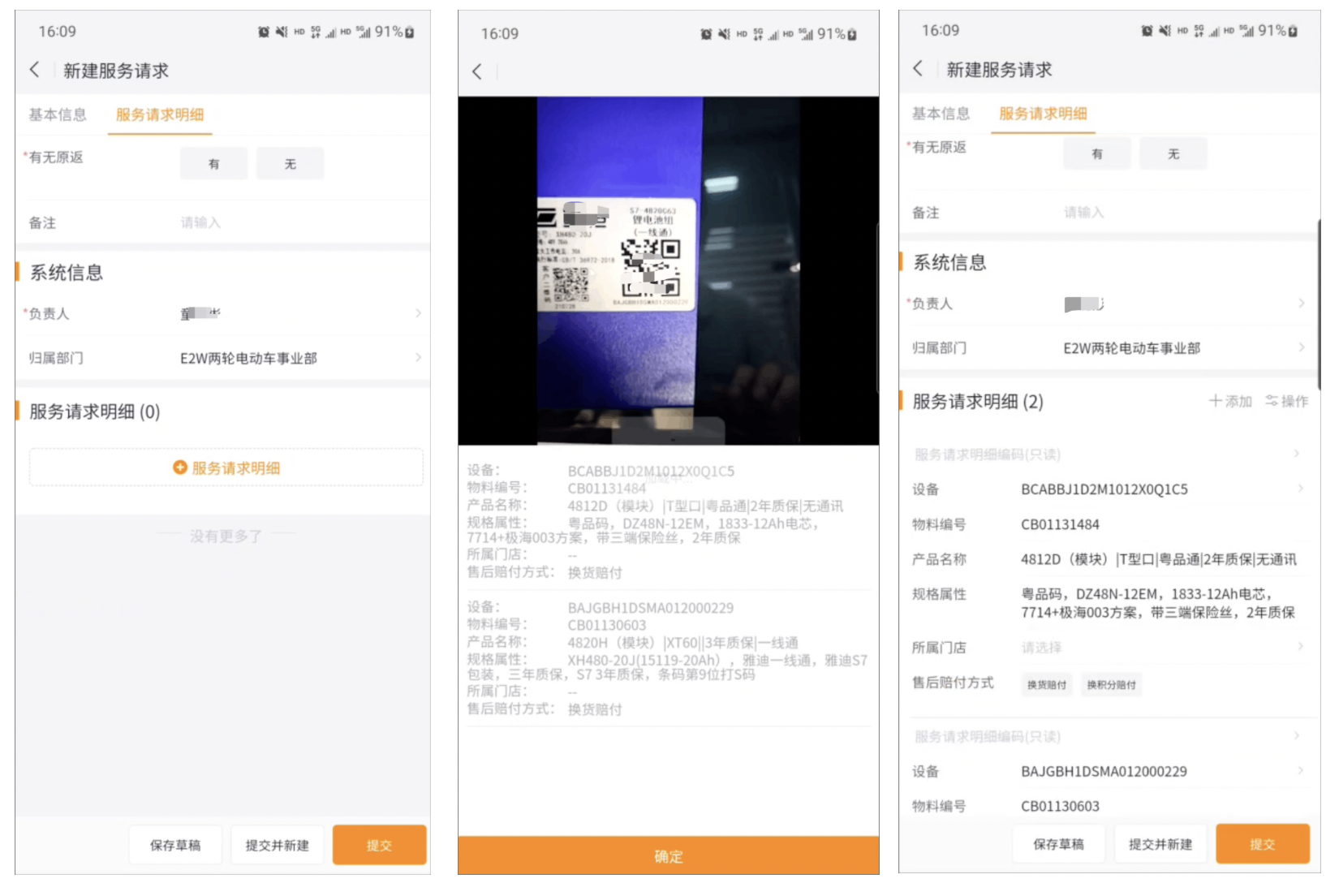1339x896 pixels.
Task: Open 设备 BAJGBH1DSMA012000229 chevron on right
Action: tap(1301, 771)
